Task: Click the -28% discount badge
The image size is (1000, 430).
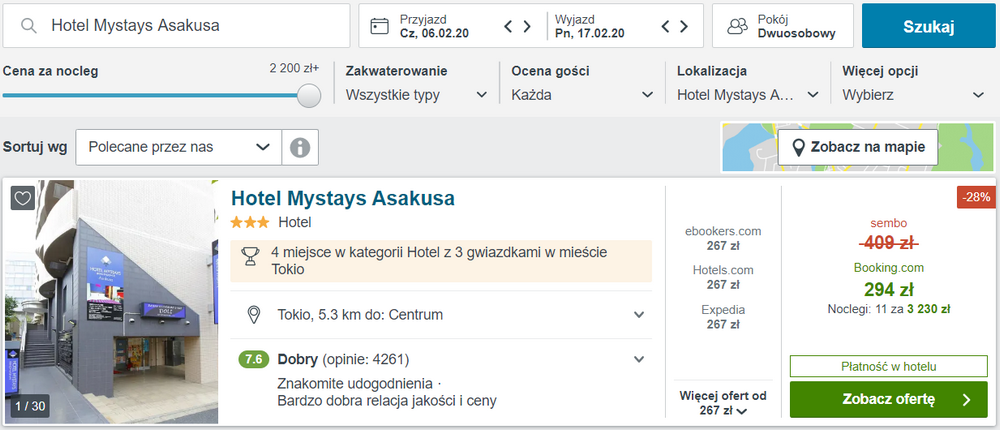Action: pyautogui.click(x=976, y=197)
